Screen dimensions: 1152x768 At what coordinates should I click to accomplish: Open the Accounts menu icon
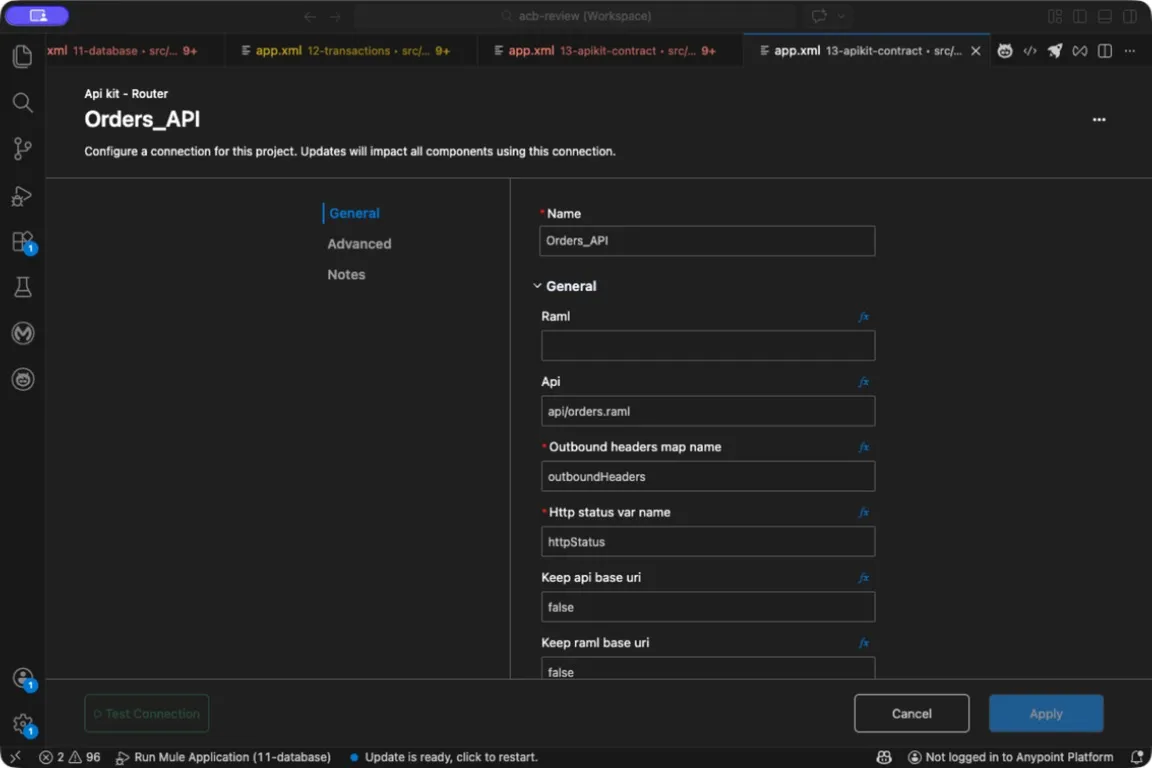coord(23,678)
